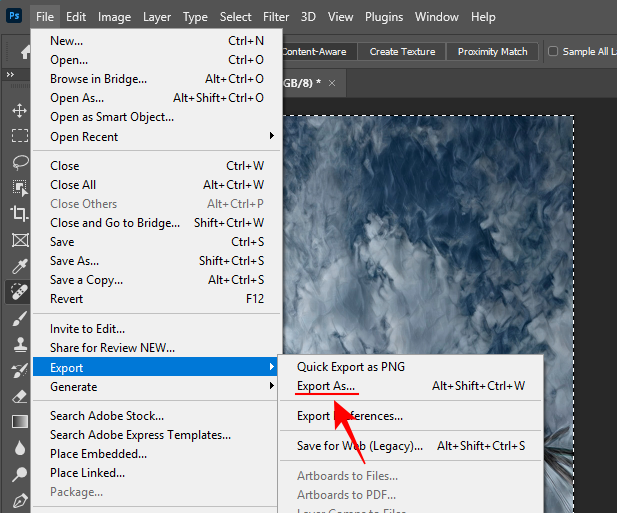Choose Invite to Edit...
The image size is (617, 513).
157,328
